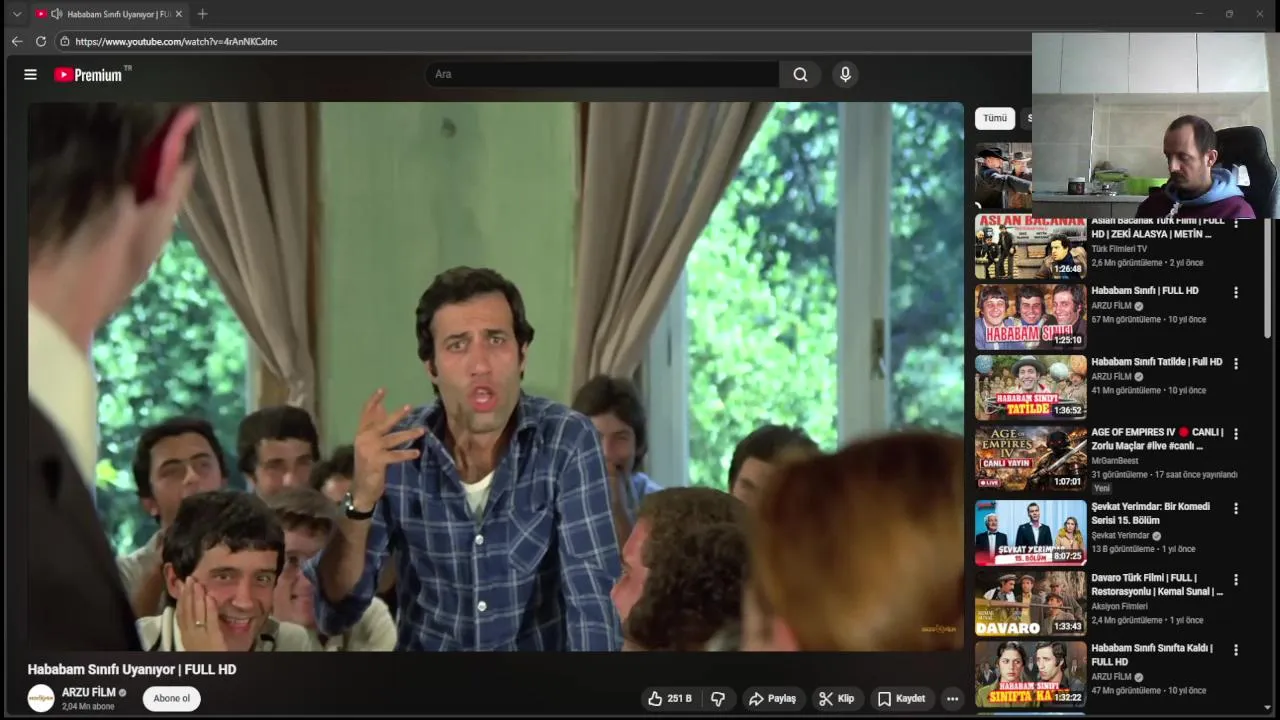The width and height of the screenshot is (1280, 720).
Task: Open options menu for Hababam Sınıfı FULL HD
Action: [1236, 293]
